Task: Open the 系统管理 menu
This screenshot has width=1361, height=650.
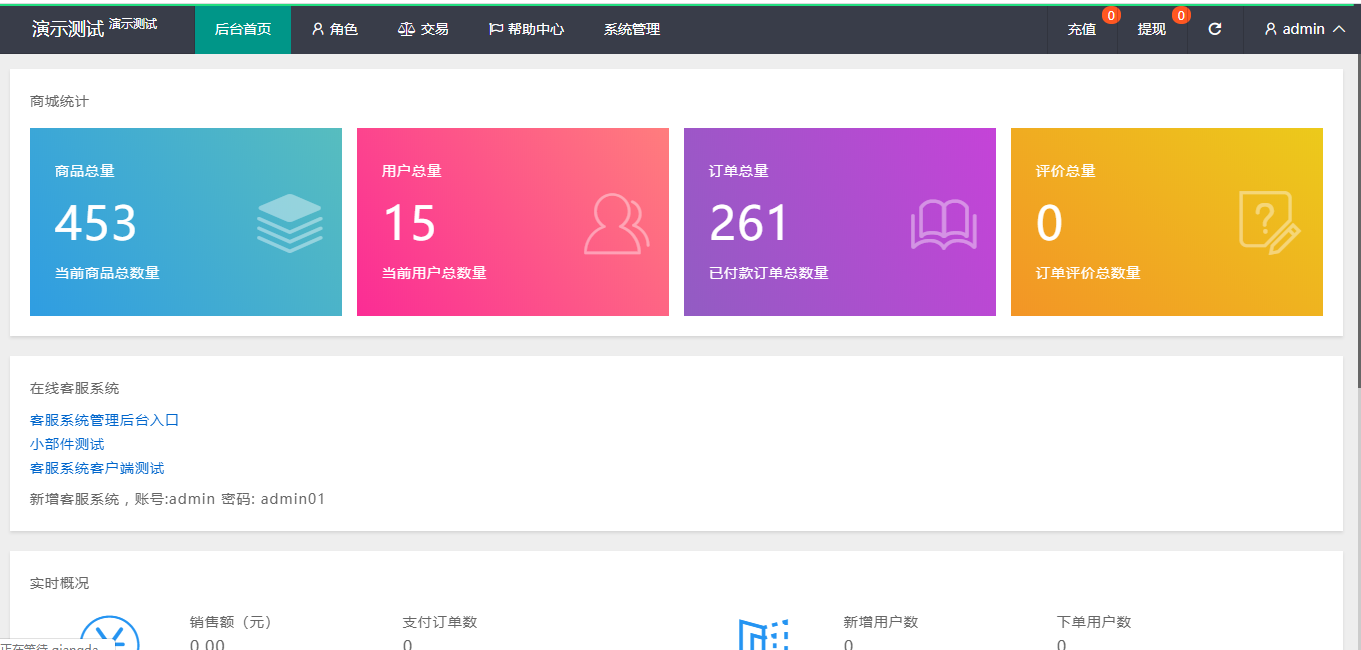Action: [x=632, y=29]
